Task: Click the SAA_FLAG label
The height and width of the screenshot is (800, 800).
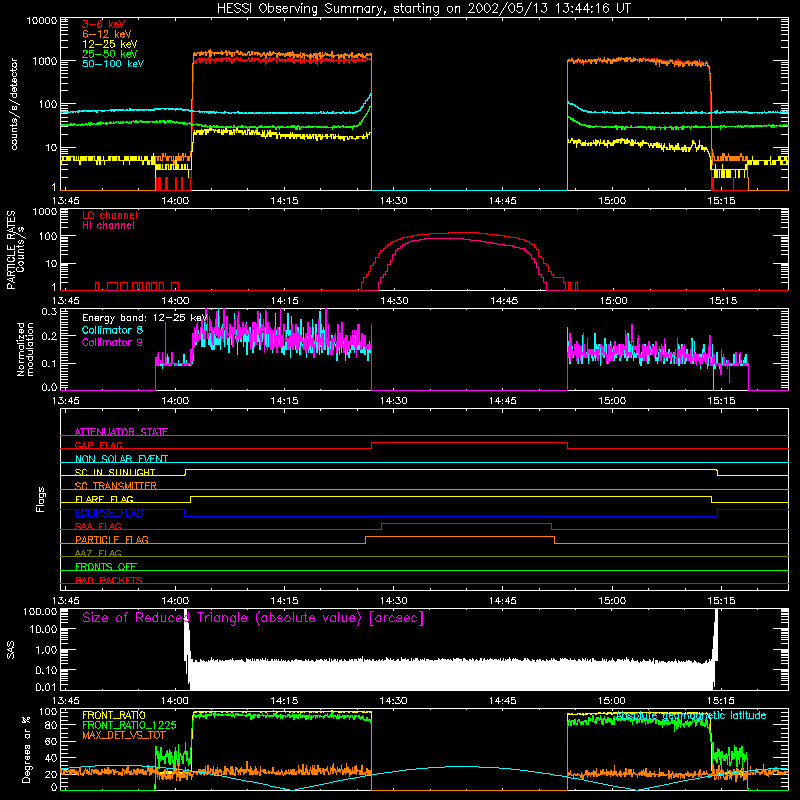Action: coord(98,526)
